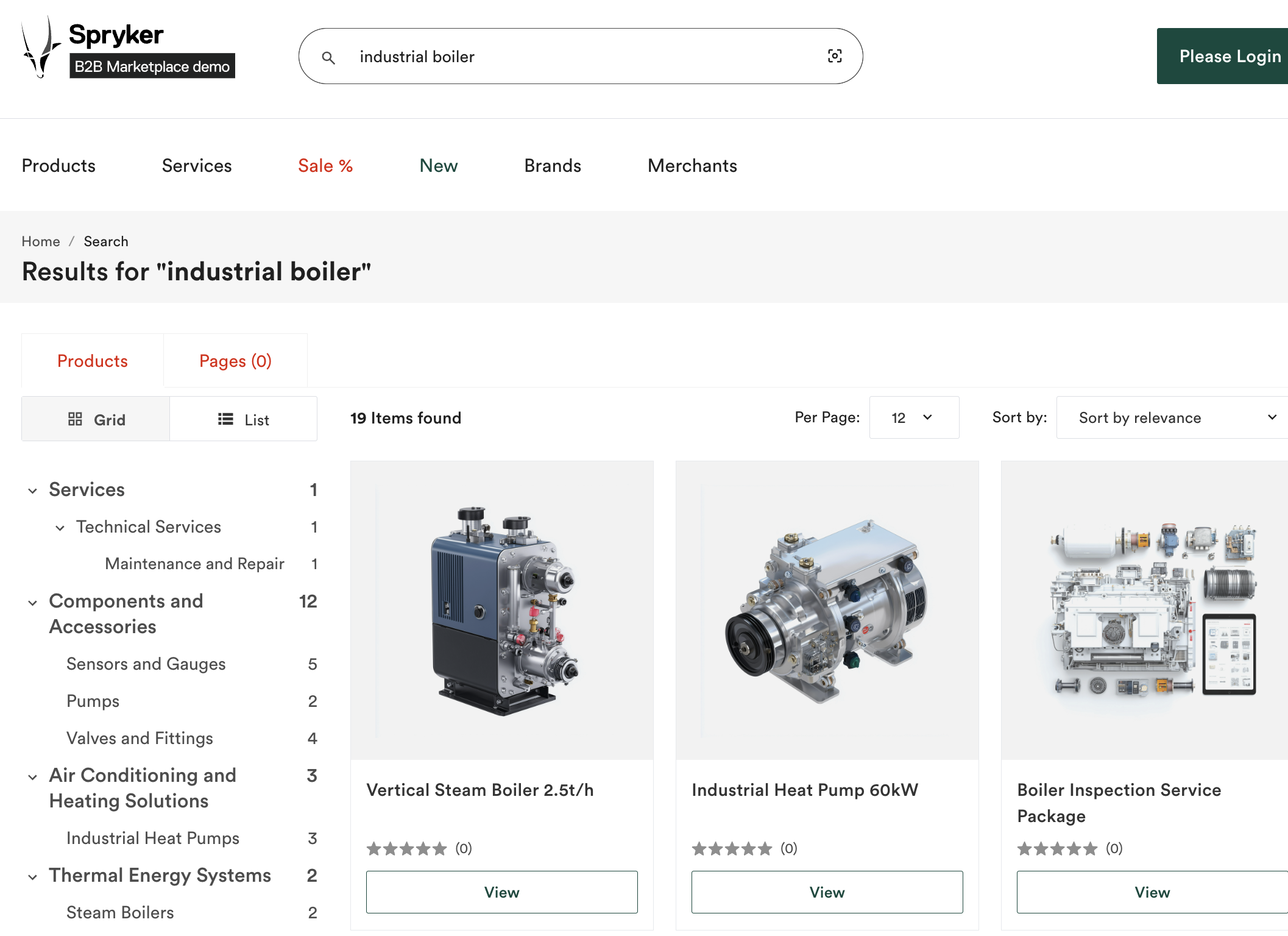Image resolution: width=1288 pixels, height=936 pixels.
Task: Switch to List view
Action: pyautogui.click(x=243, y=419)
